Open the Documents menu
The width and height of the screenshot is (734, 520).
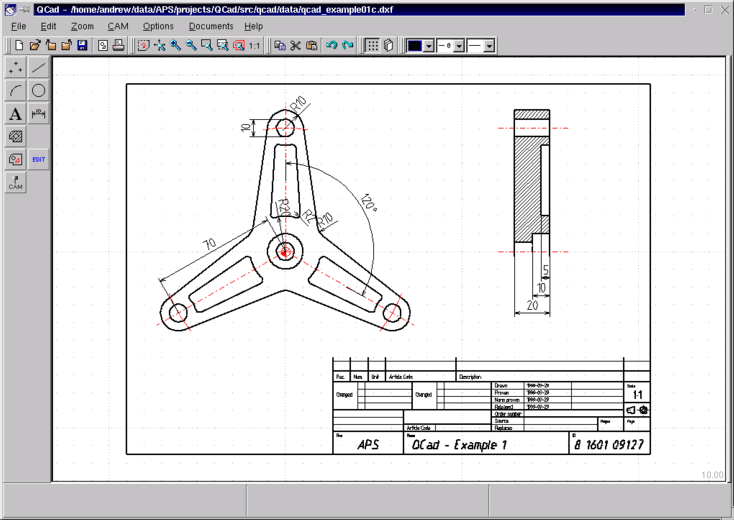(211, 26)
